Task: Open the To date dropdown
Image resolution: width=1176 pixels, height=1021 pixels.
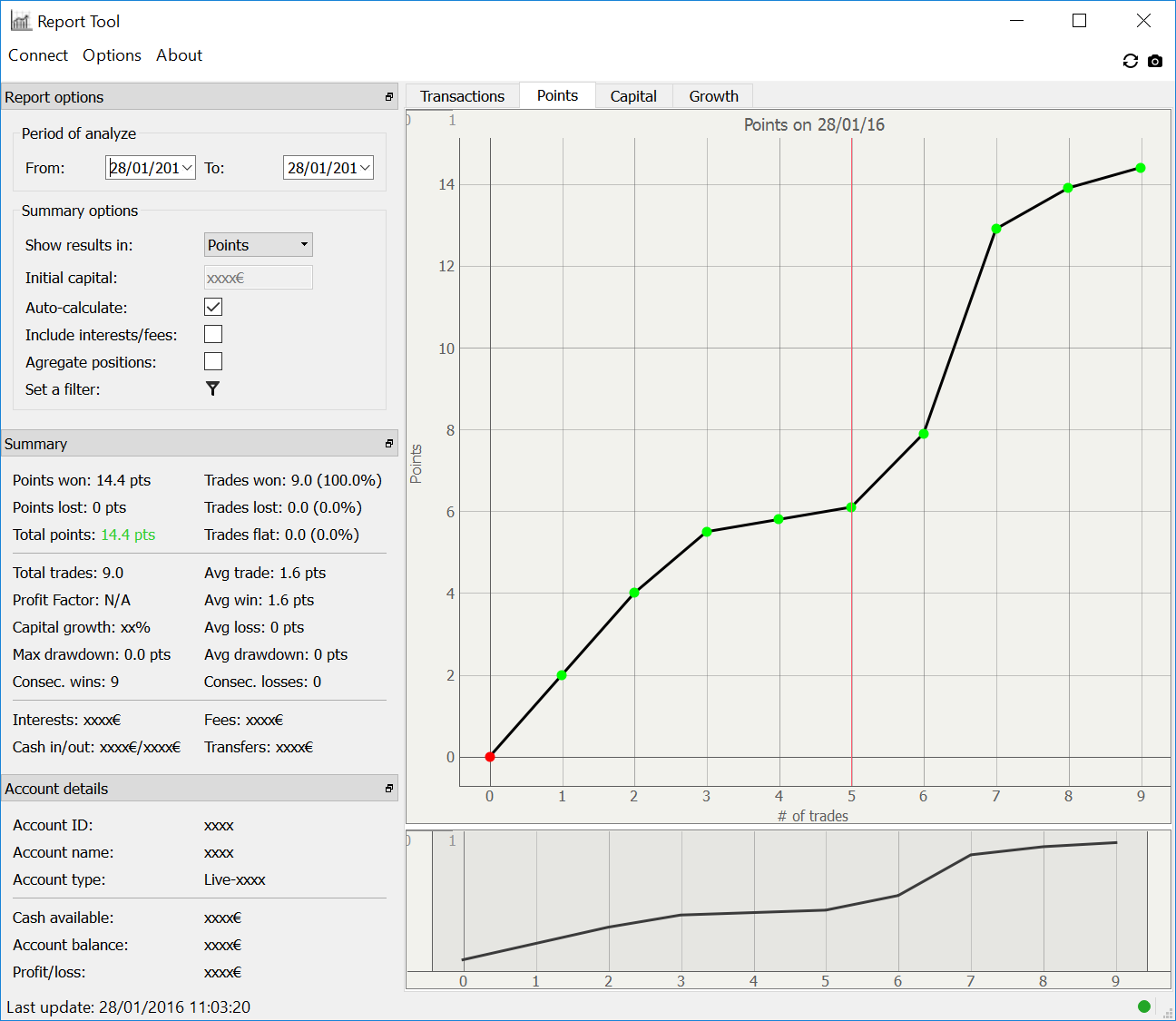Action: click(365, 168)
